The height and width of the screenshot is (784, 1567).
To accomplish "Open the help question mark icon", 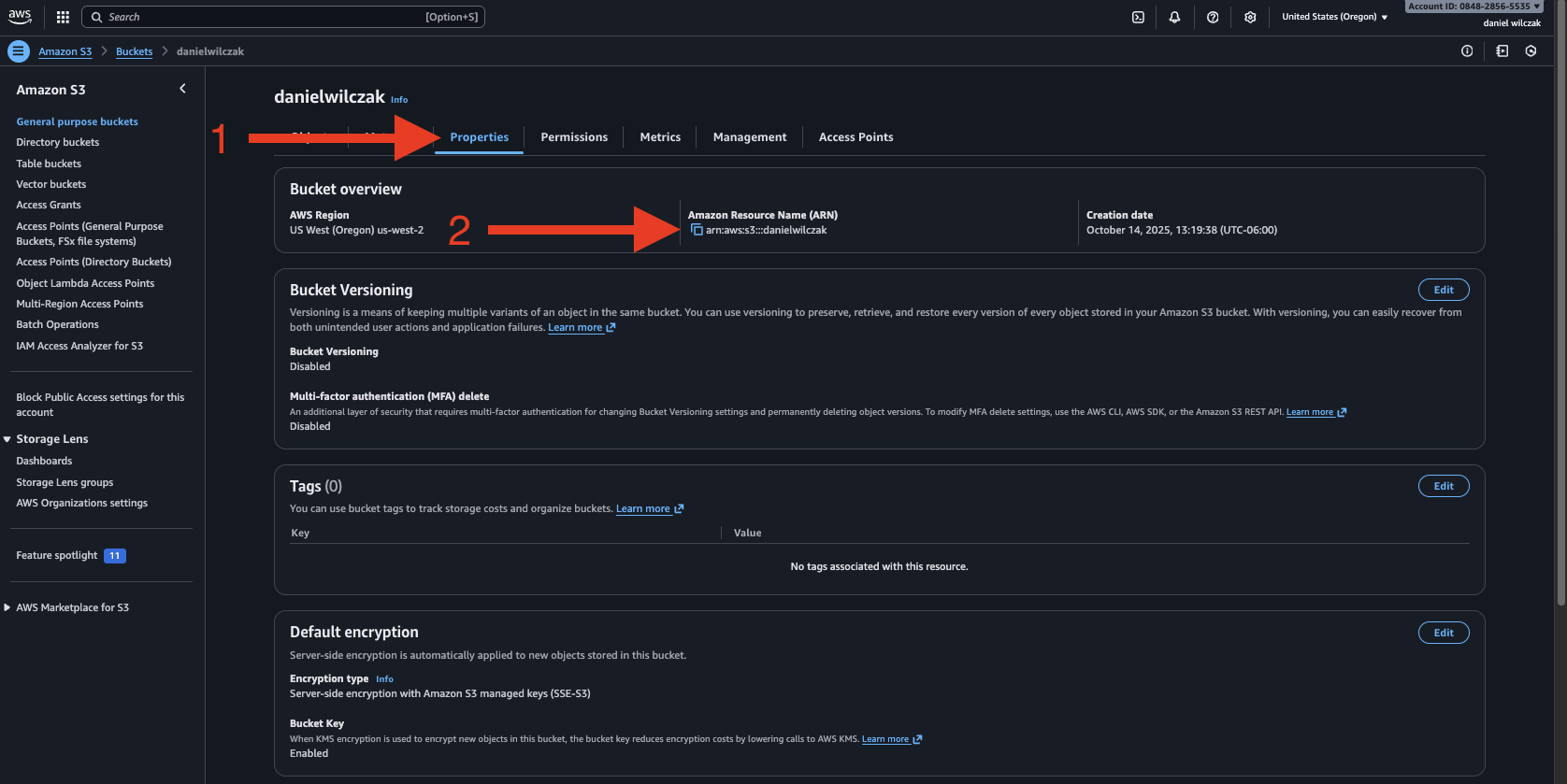I will 1213,17.
